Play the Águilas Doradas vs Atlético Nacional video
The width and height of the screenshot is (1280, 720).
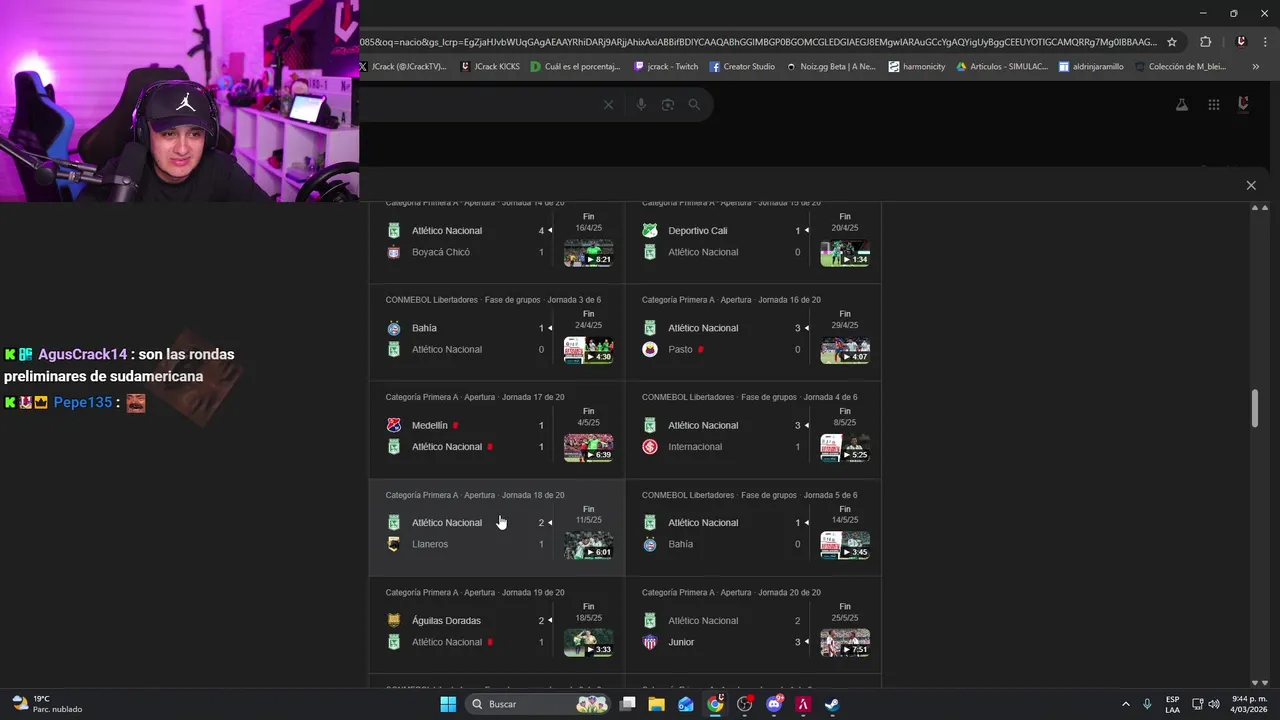point(588,643)
